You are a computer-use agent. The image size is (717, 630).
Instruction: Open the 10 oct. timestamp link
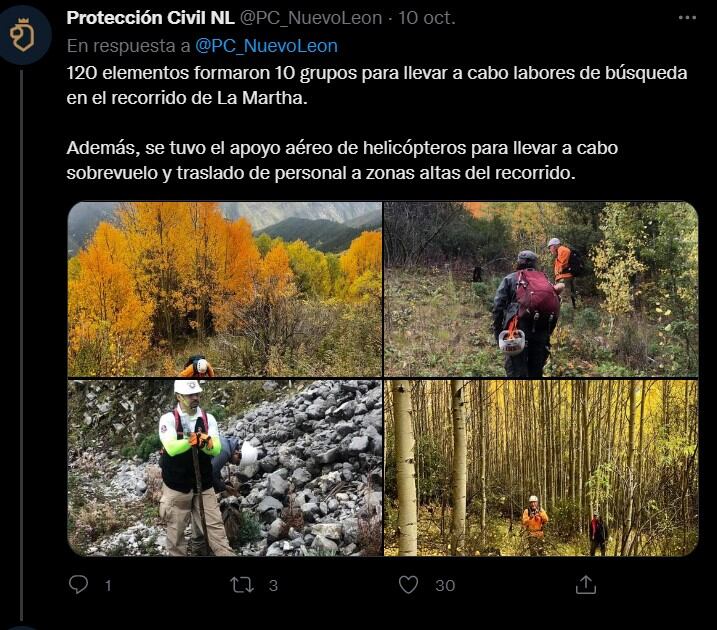[427, 18]
